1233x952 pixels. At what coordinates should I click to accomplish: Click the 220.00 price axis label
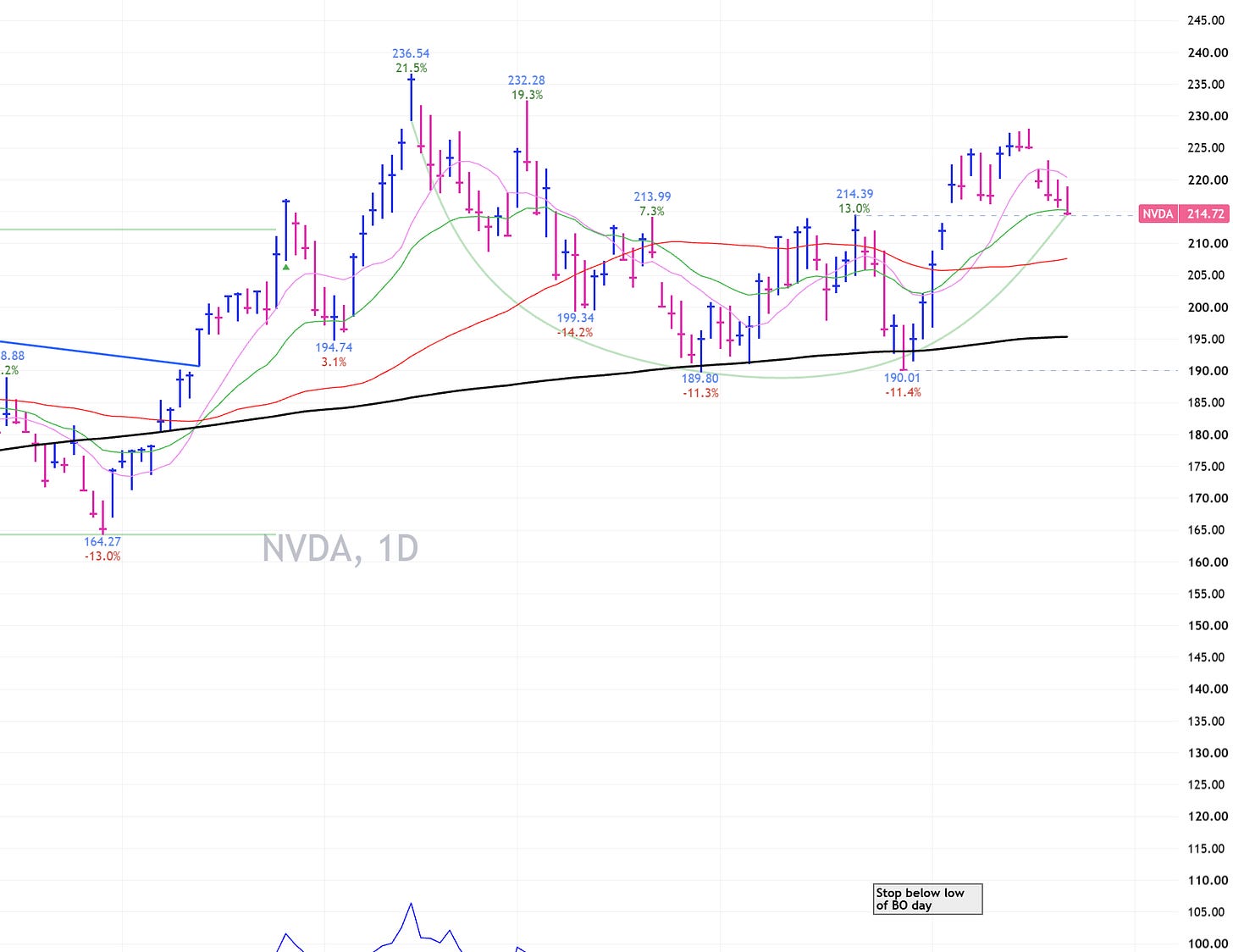click(1207, 180)
